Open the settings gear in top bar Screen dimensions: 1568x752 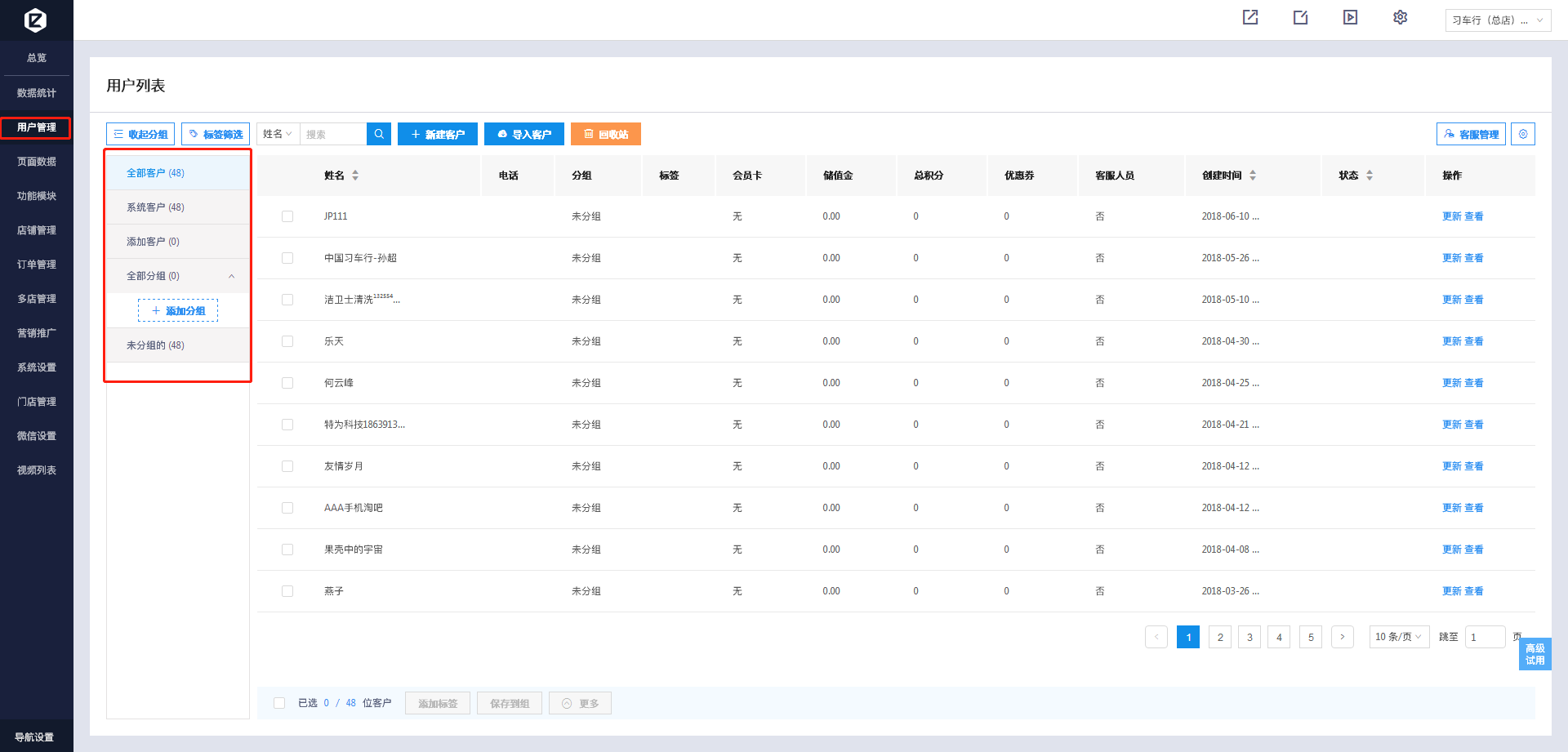(x=1400, y=17)
